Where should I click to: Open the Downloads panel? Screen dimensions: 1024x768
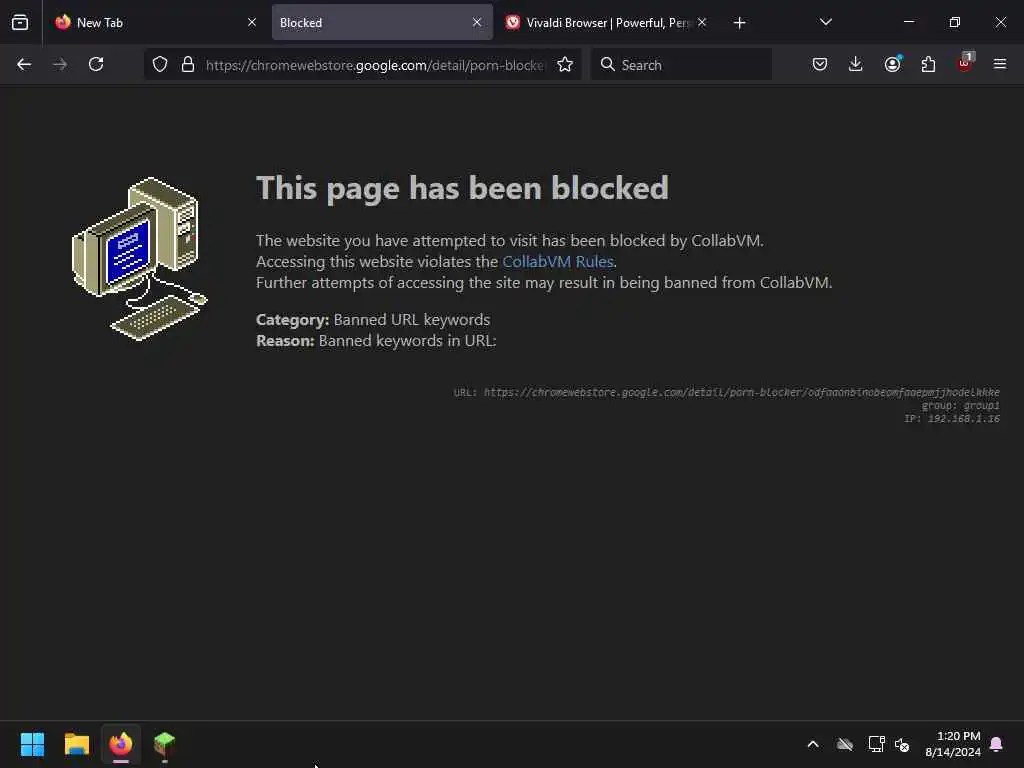tap(856, 64)
